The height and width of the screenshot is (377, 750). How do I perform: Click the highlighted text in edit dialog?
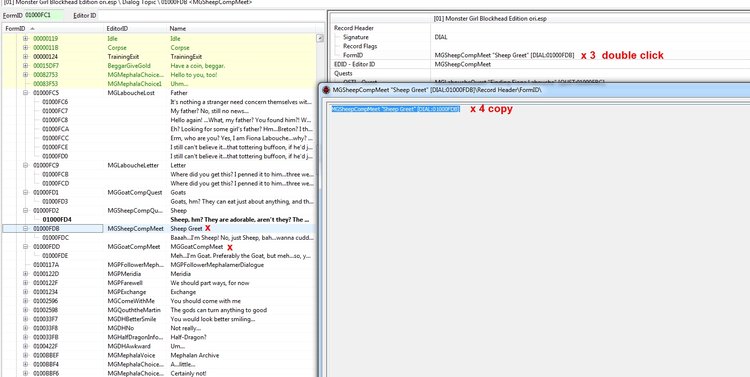pos(396,109)
